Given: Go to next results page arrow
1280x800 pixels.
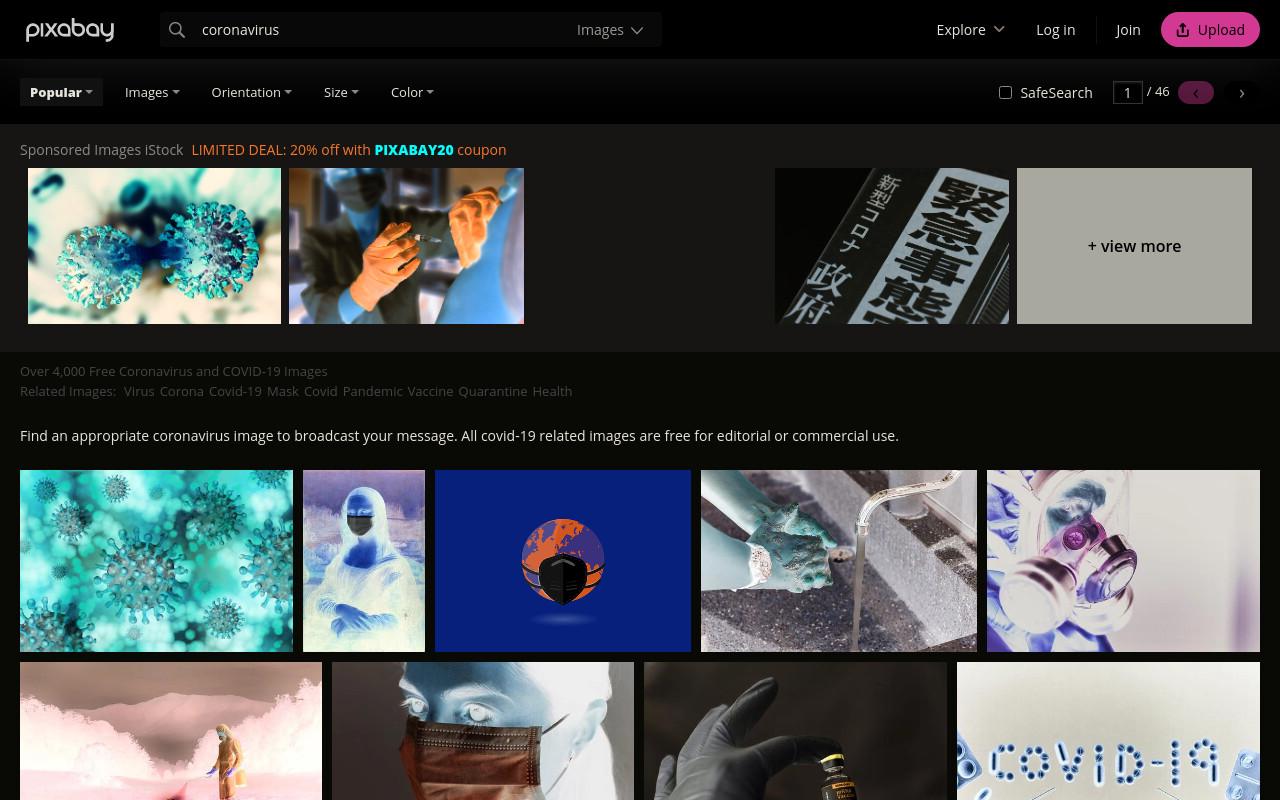Looking at the screenshot, I should pos(1242,93).
